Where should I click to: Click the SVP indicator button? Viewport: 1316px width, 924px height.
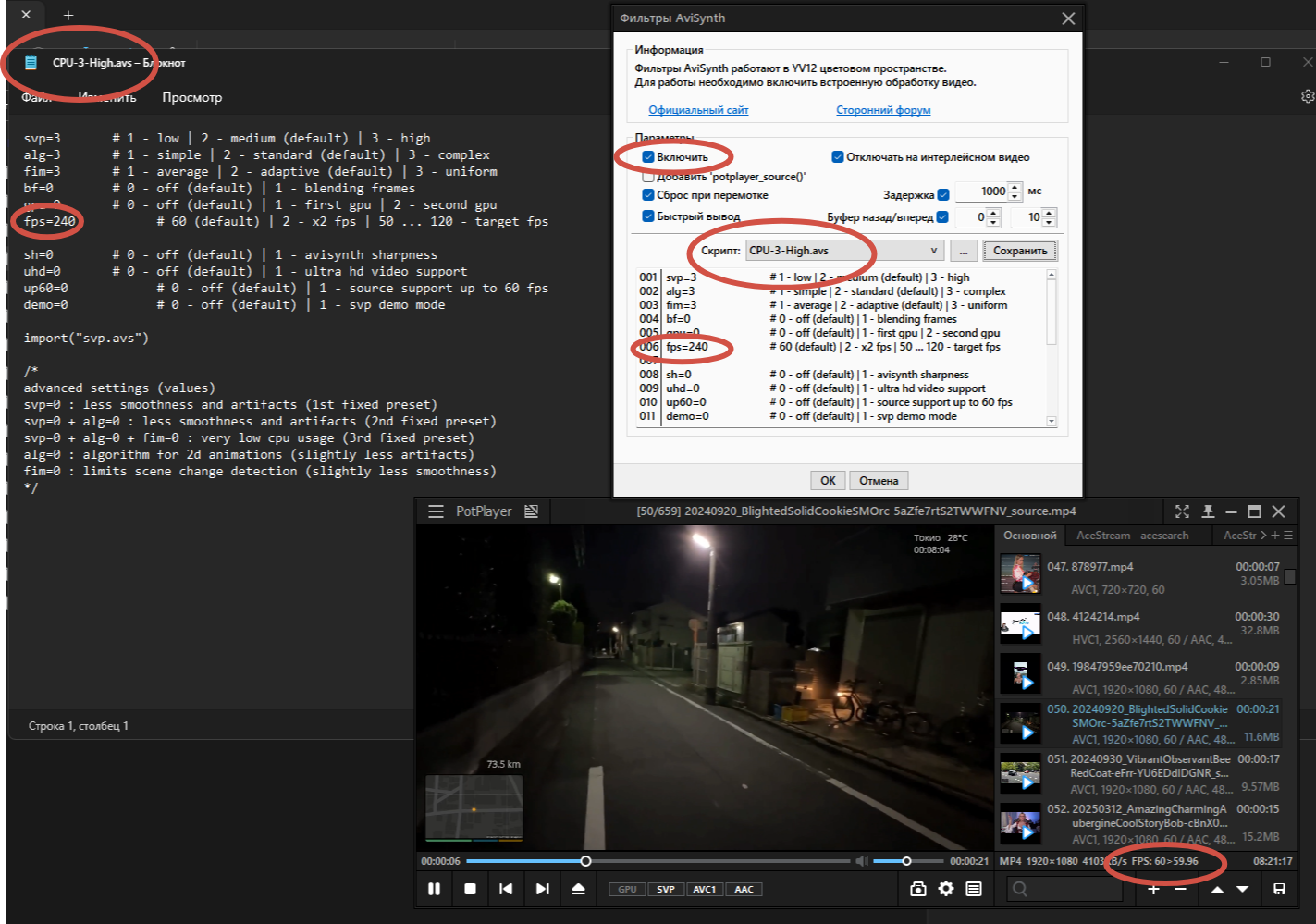point(666,890)
